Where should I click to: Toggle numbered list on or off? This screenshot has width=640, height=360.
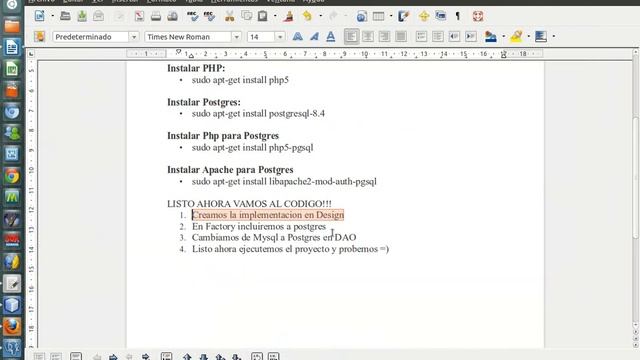click(421, 36)
